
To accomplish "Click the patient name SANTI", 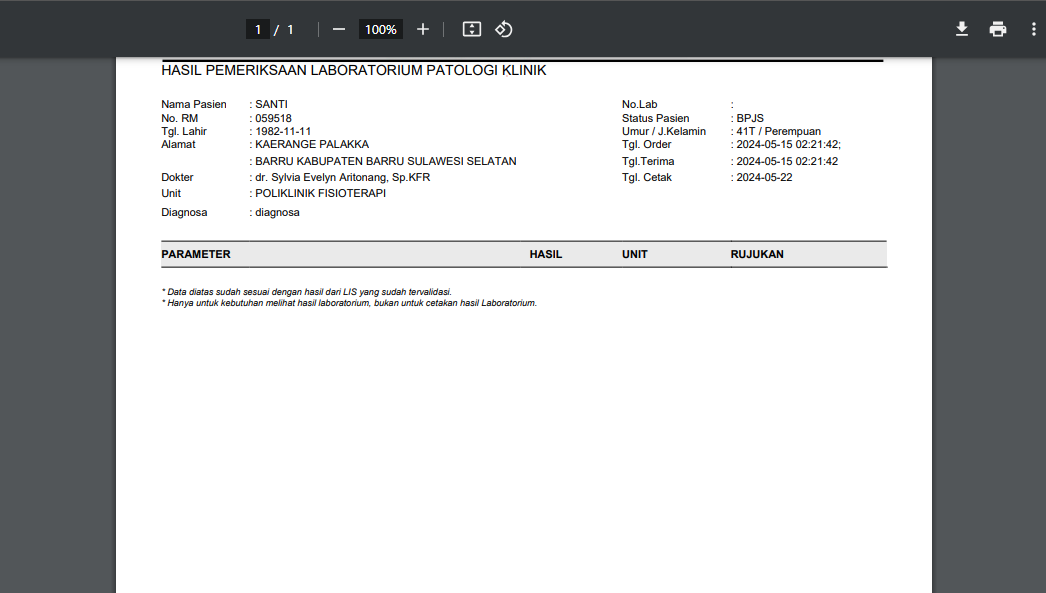I will (270, 104).
